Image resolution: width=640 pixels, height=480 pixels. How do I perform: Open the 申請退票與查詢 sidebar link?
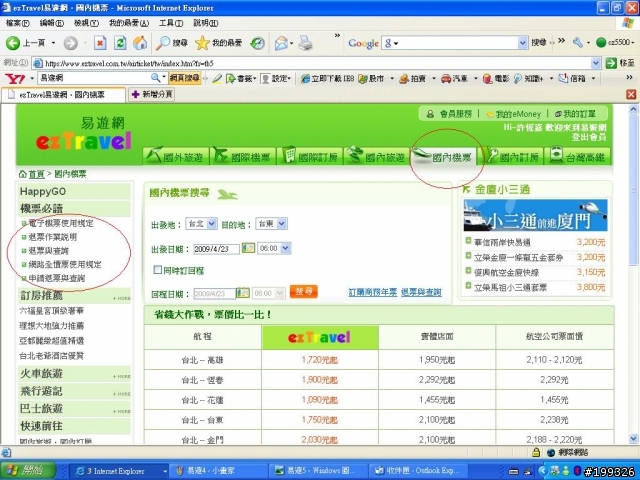click(x=57, y=278)
